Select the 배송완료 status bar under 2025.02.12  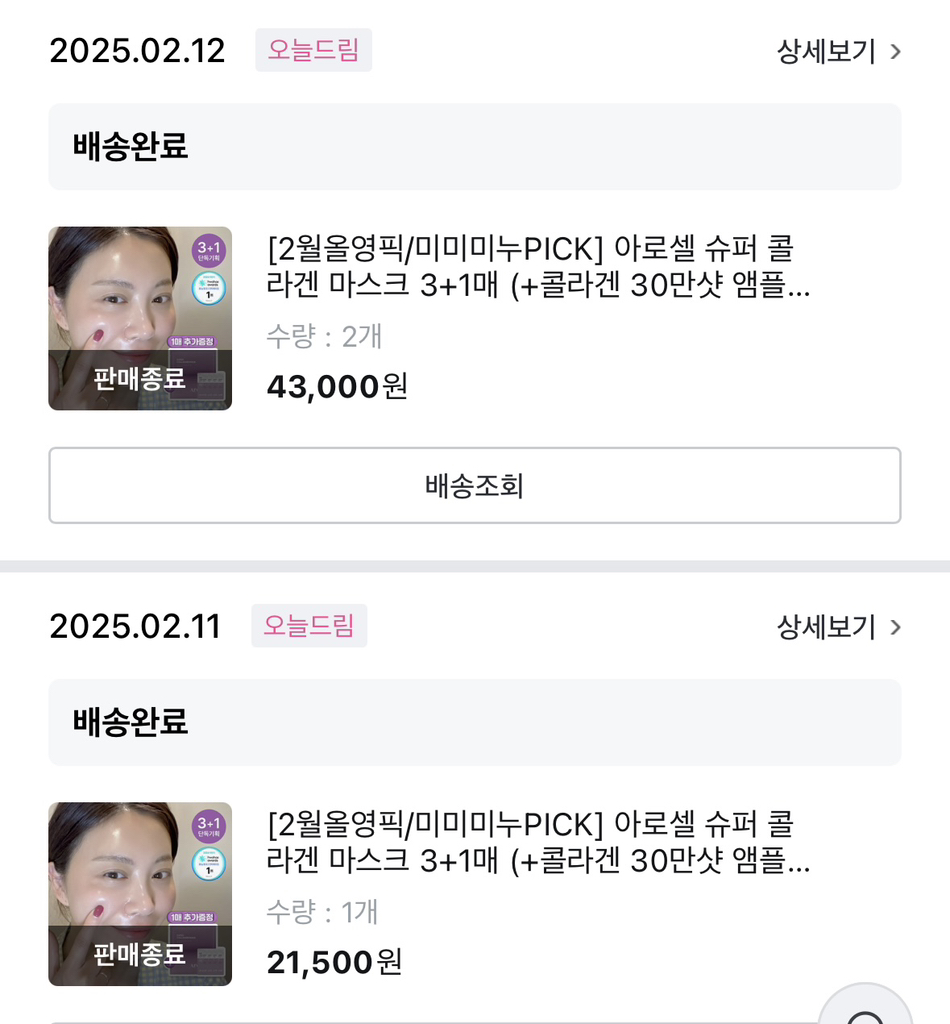click(x=475, y=146)
